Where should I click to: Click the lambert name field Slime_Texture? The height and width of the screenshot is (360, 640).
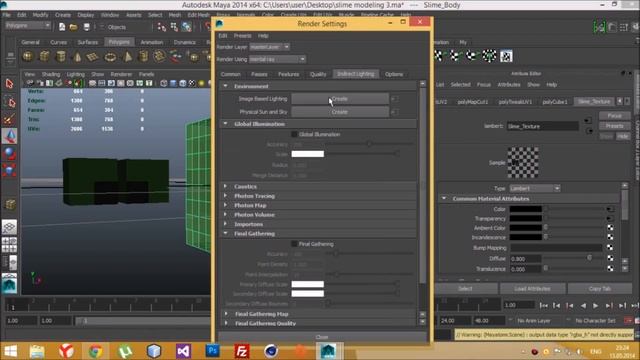542,127
